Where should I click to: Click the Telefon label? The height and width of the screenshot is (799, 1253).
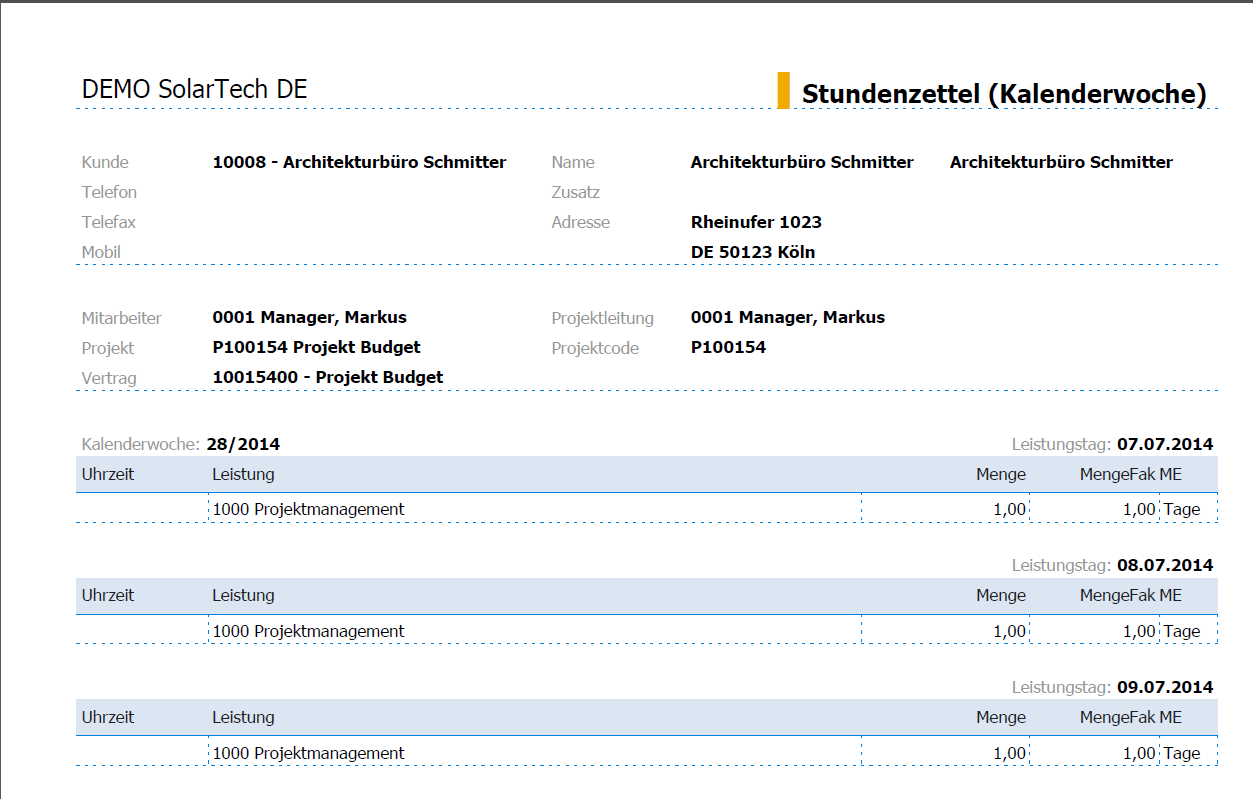[109, 192]
